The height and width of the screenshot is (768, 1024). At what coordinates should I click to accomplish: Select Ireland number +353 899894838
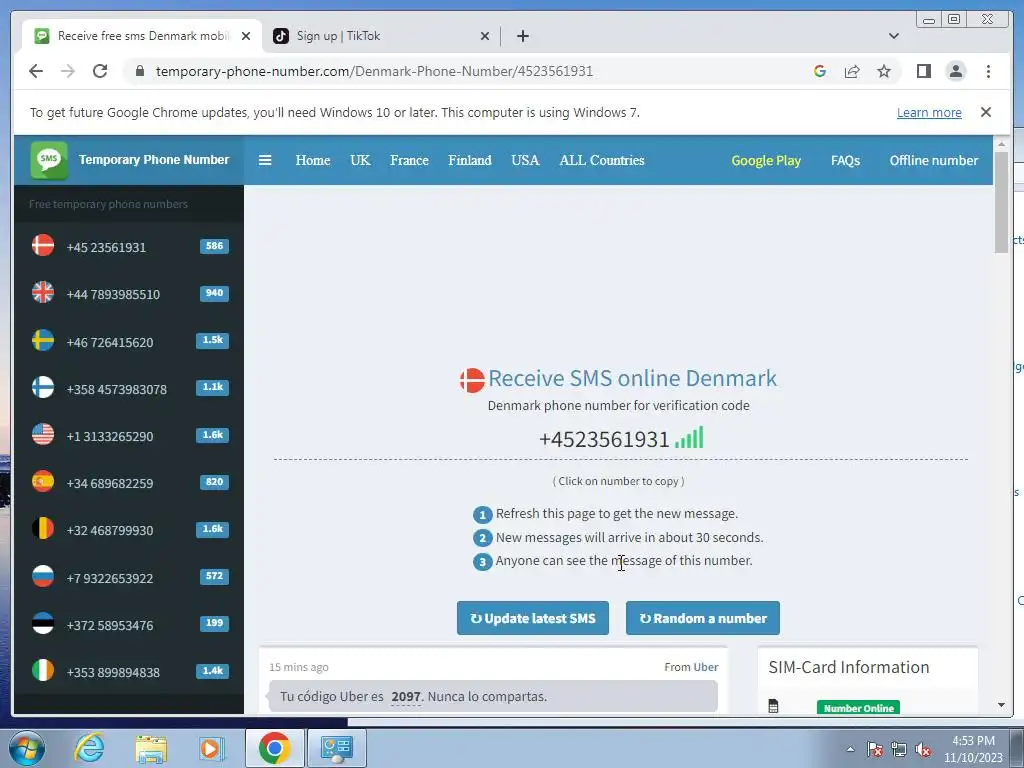129,671
